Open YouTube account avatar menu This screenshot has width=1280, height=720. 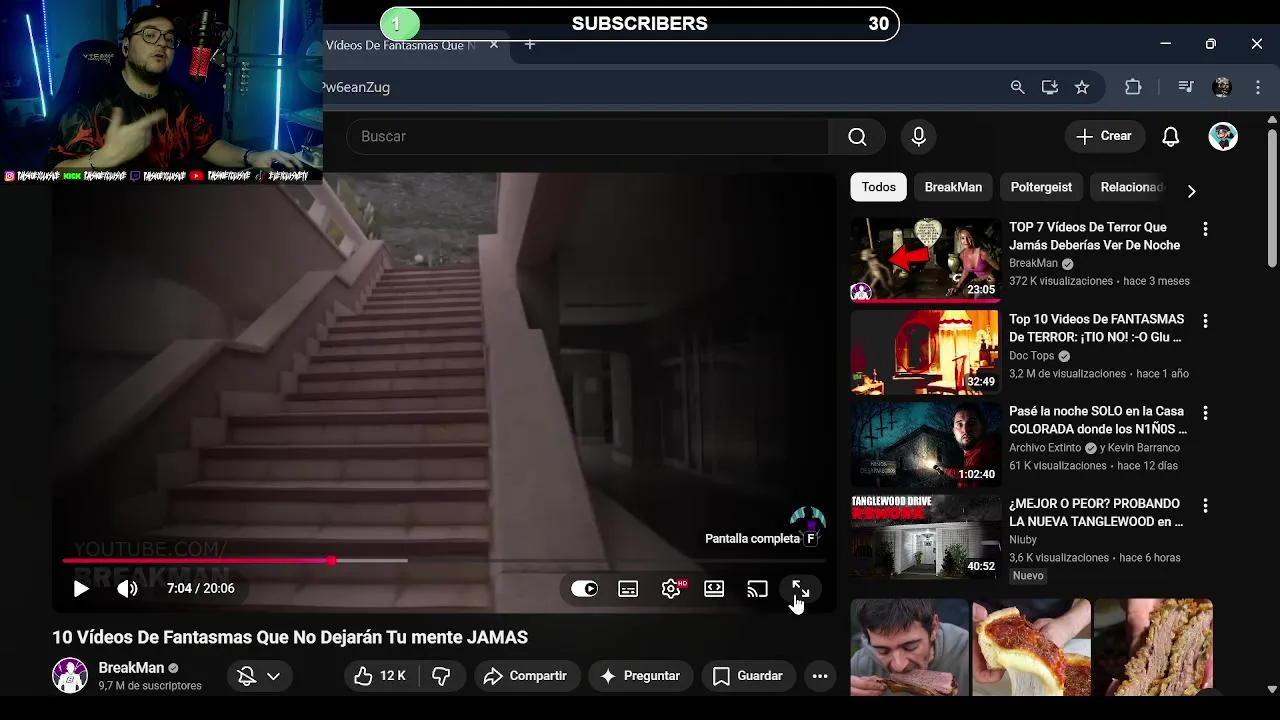1223,136
